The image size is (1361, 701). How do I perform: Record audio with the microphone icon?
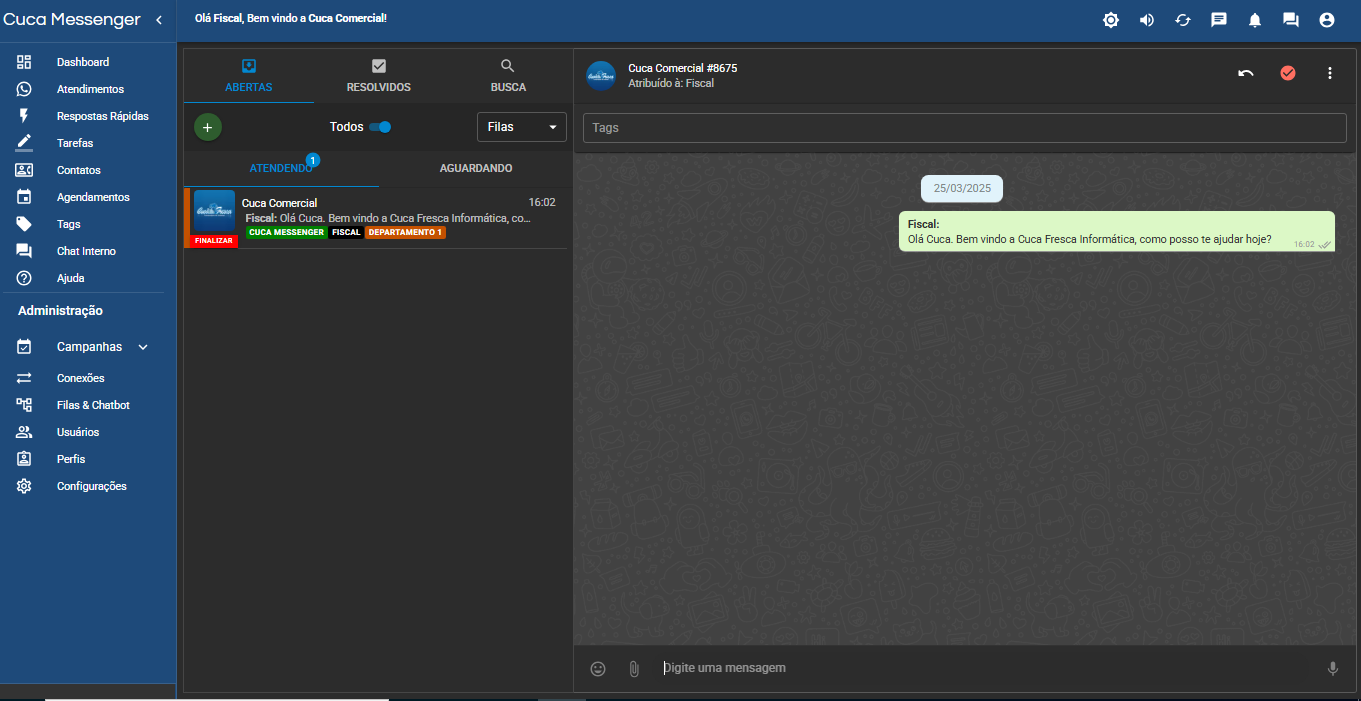pos(1332,669)
